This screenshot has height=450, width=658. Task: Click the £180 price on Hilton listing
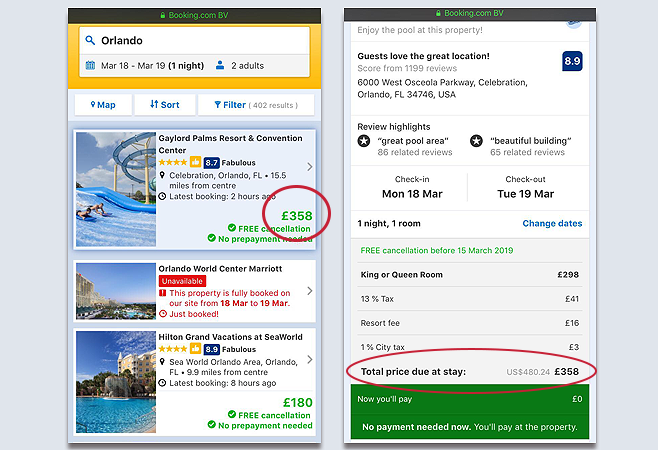(x=298, y=403)
